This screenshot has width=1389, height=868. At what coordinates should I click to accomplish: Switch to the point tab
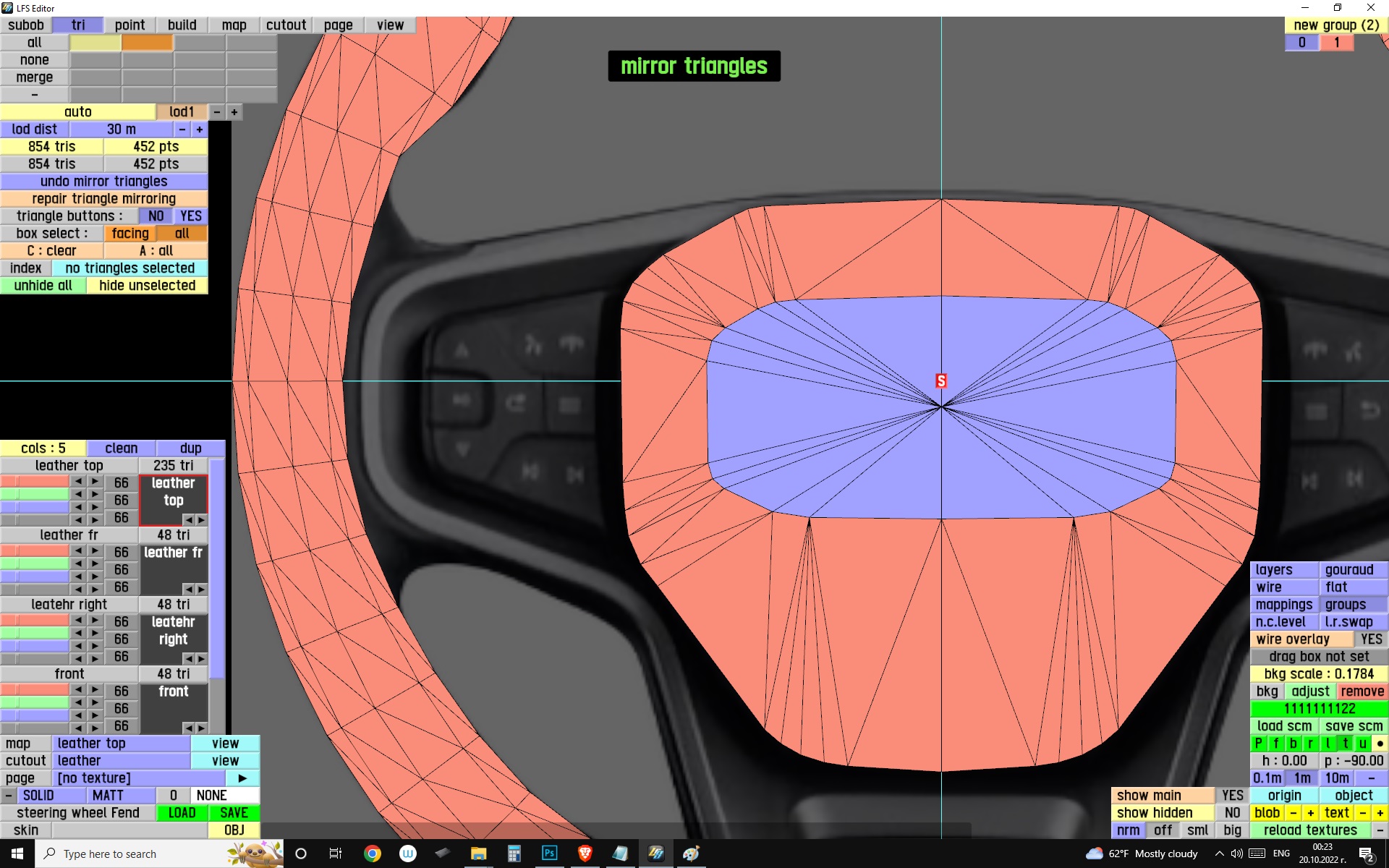[129, 25]
